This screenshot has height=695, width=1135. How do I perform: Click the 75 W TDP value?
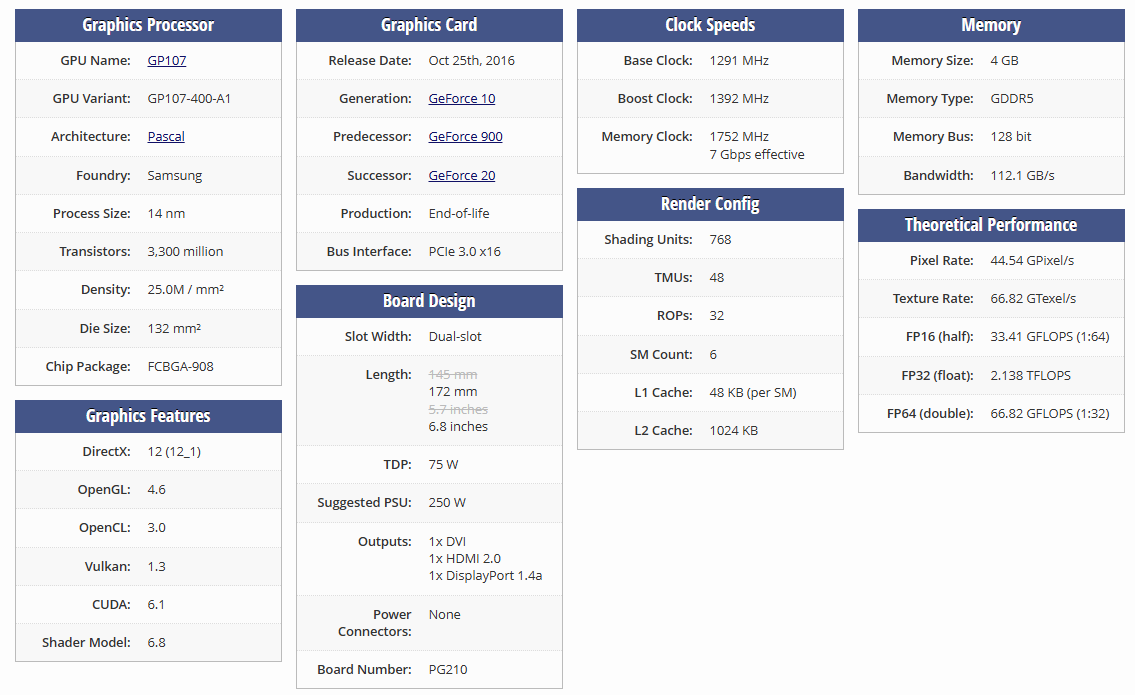click(x=443, y=465)
